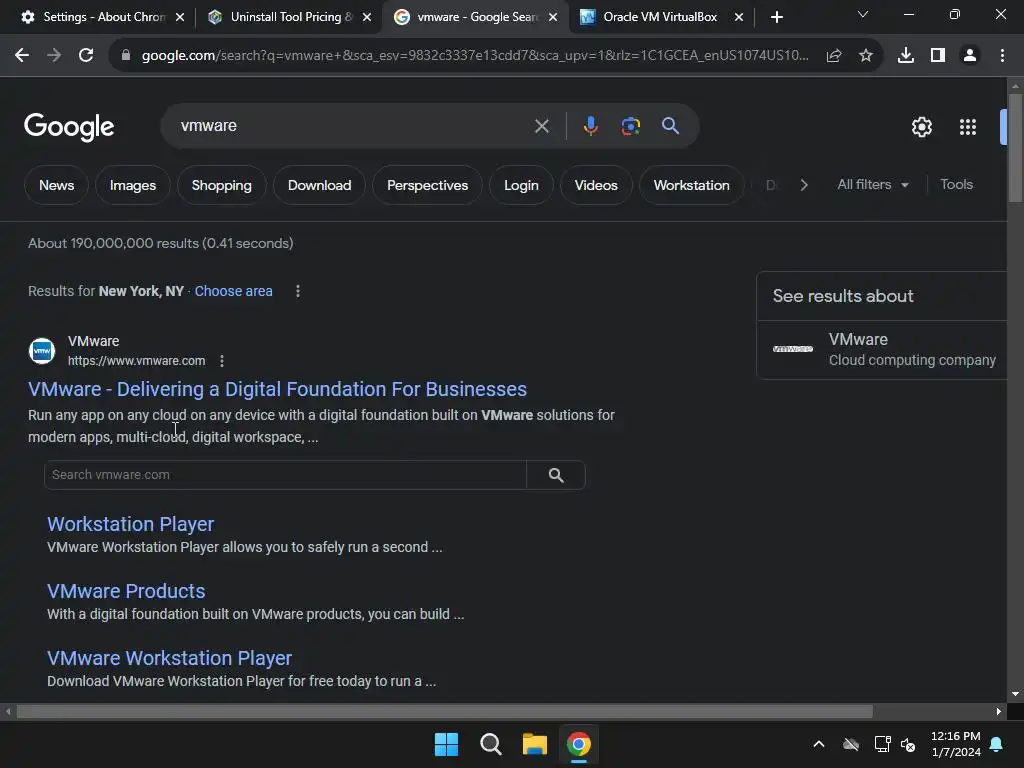This screenshot has width=1024, height=768.
Task: Search by image with Google Lens icon
Action: [631, 126]
